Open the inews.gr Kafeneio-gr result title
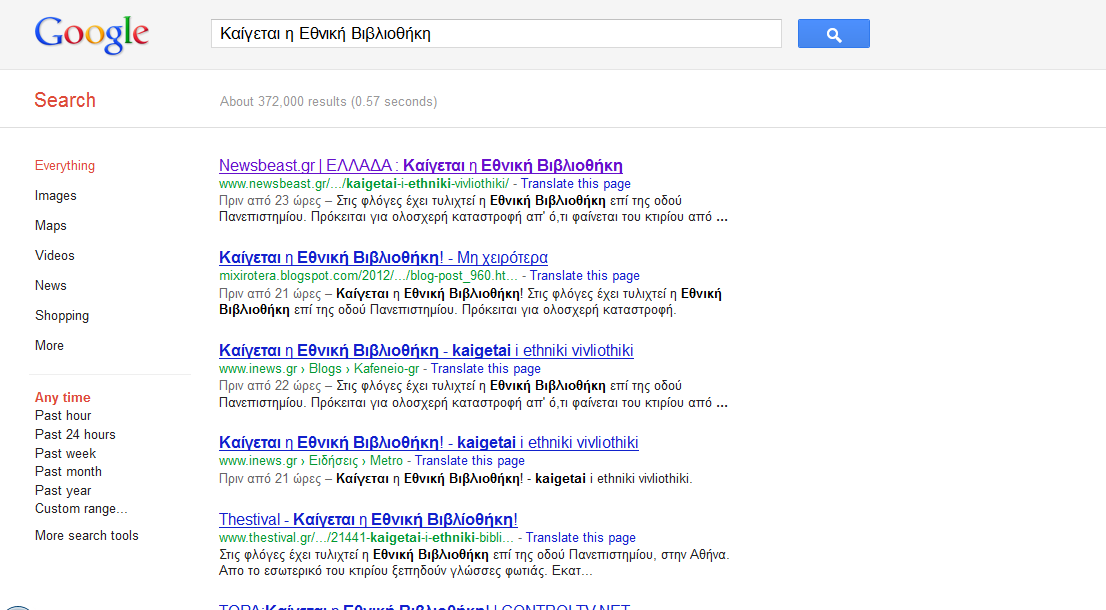 426,350
